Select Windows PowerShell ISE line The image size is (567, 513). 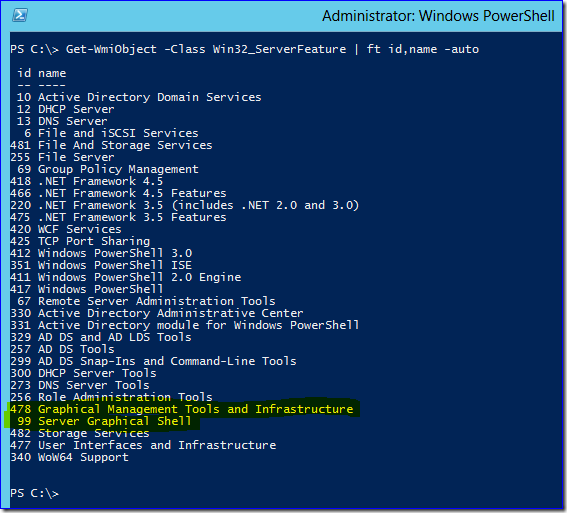(101, 265)
